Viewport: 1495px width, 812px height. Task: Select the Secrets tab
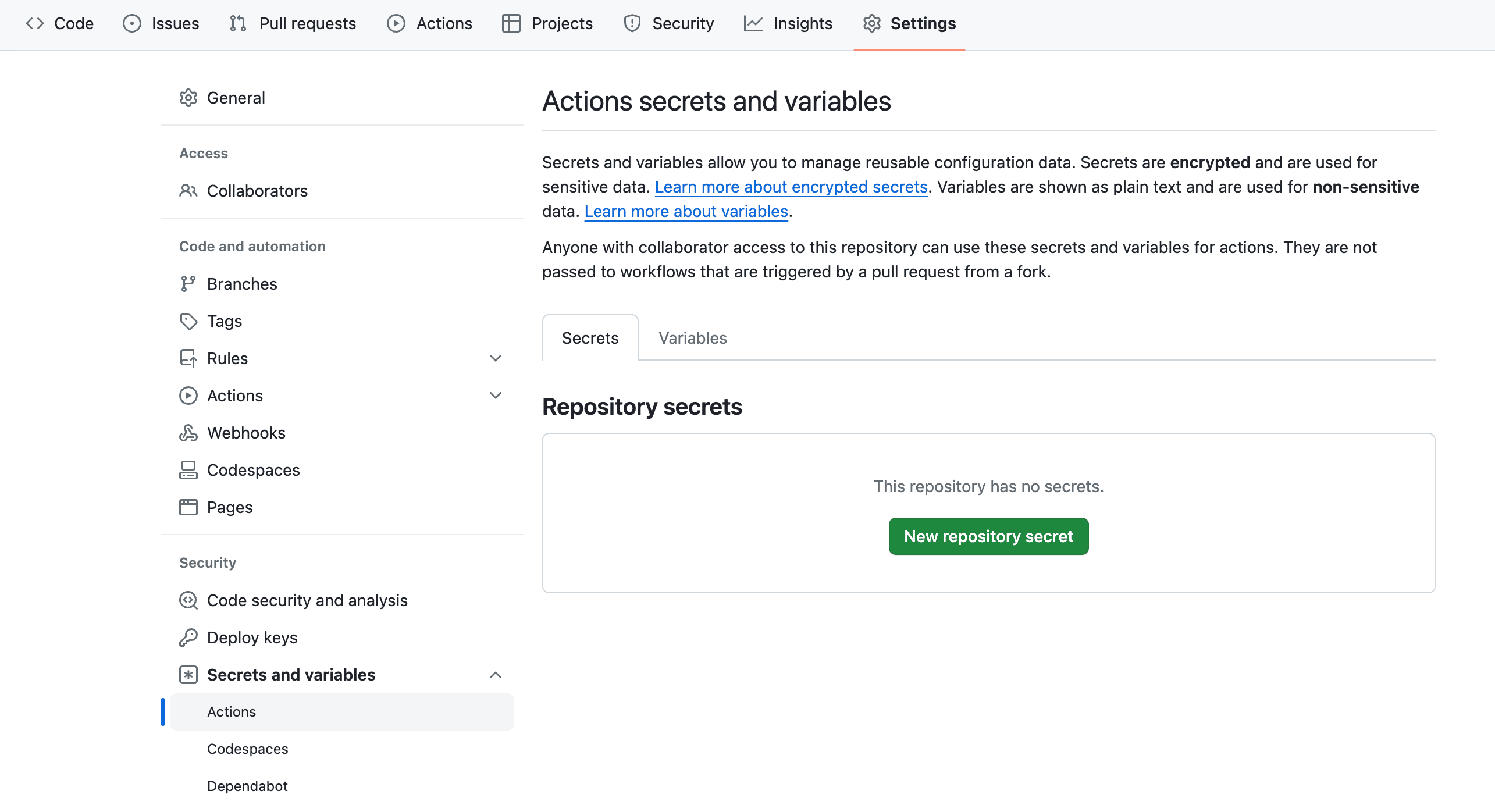[x=590, y=337]
